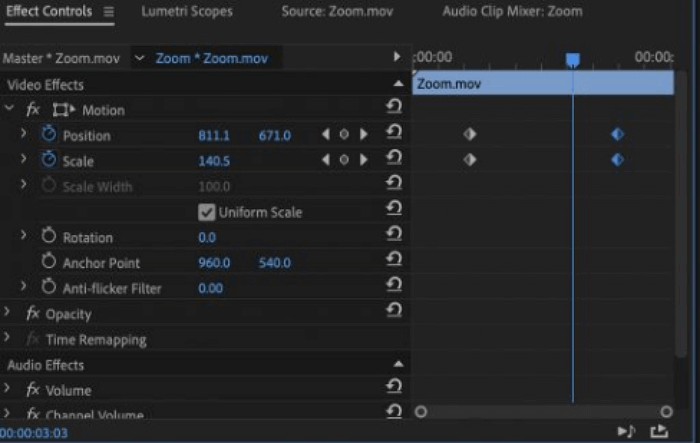Open the Zoom * Zoom.mov clip dropdown

pyautogui.click(x=139, y=58)
